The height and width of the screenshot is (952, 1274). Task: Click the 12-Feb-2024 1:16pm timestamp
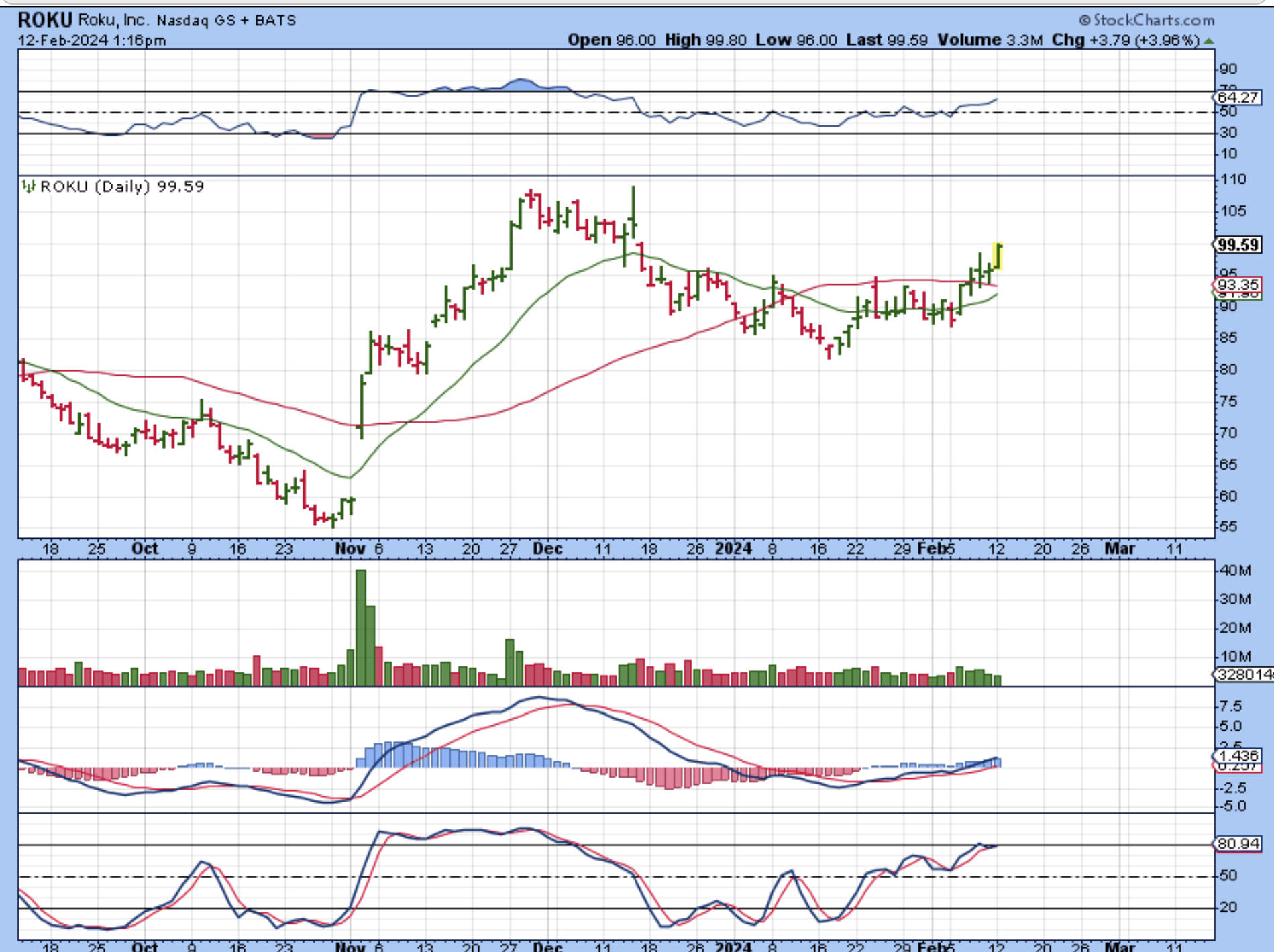(x=92, y=40)
